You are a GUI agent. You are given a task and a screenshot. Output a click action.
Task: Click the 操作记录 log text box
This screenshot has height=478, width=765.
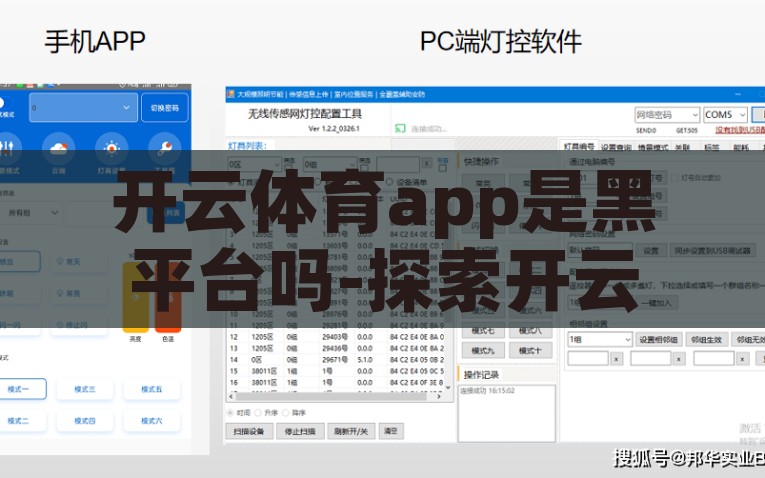coord(506,413)
